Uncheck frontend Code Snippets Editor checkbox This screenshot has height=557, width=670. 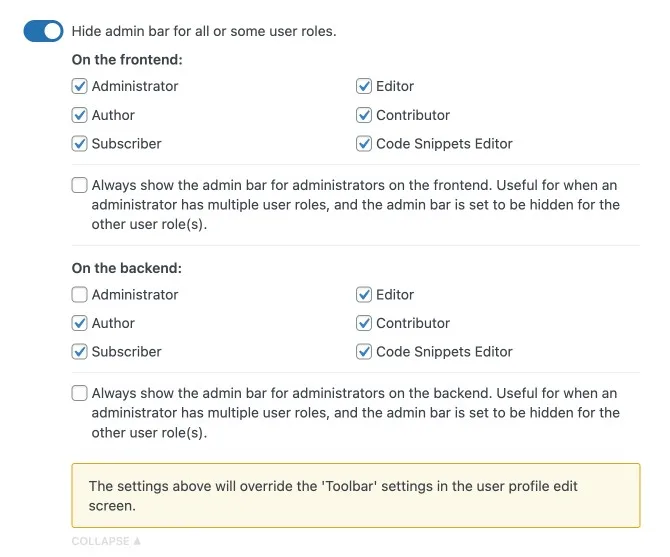(364, 143)
